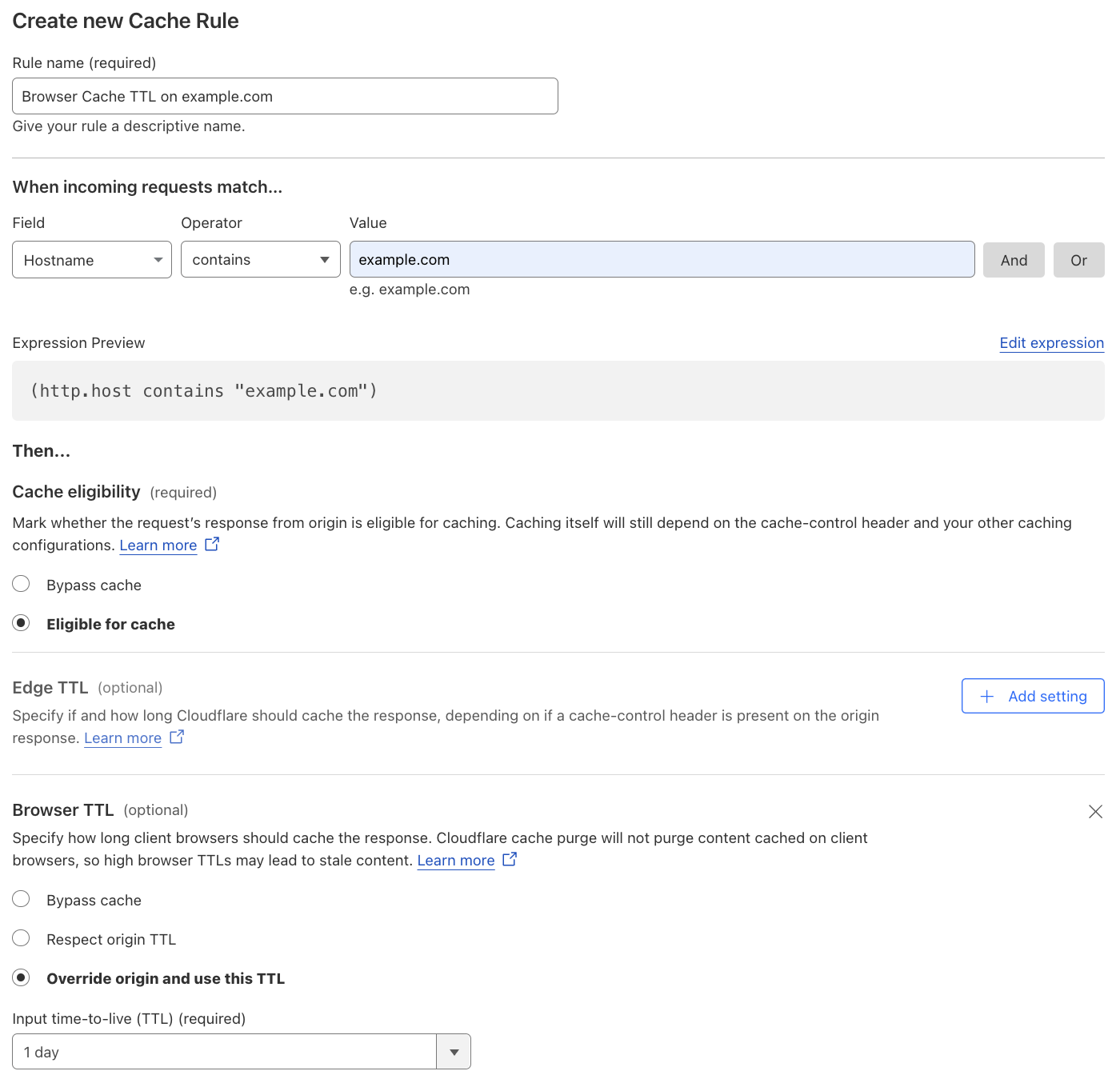Select Override origin and use this TTL
Image resolution: width=1120 pixels, height=1083 pixels.
tap(21, 977)
